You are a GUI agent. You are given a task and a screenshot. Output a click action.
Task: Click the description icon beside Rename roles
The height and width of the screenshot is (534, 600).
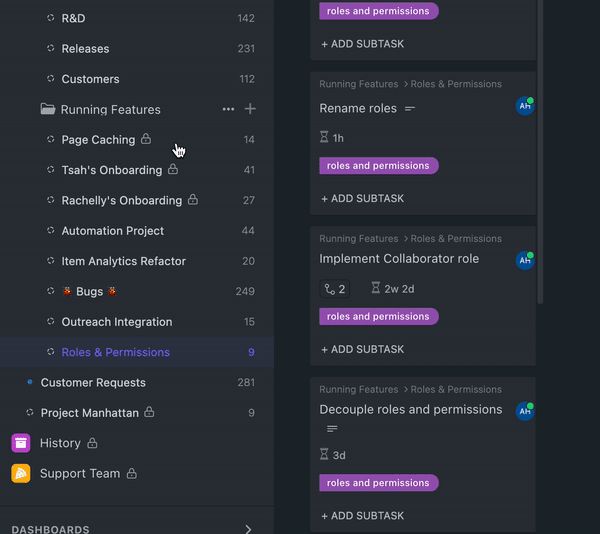coord(410,108)
